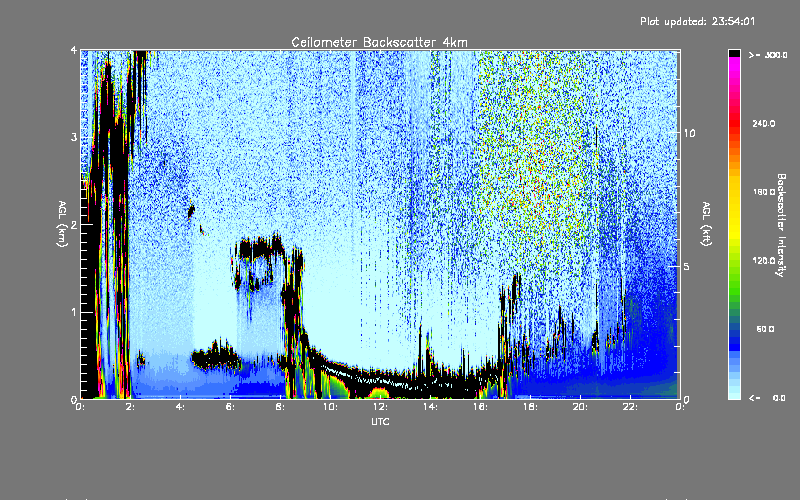800x500 pixels.
Task: Click the "20:" UTC hour tick label
Action: pos(580,407)
